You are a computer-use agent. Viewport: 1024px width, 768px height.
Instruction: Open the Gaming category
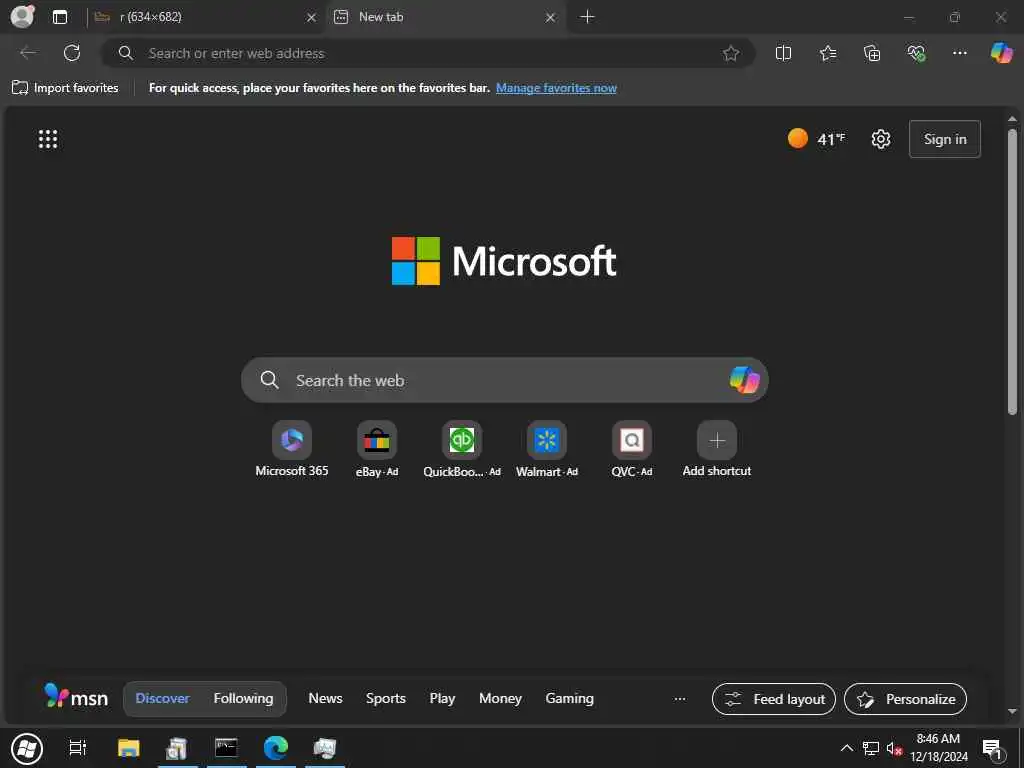pyautogui.click(x=569, y=698)
